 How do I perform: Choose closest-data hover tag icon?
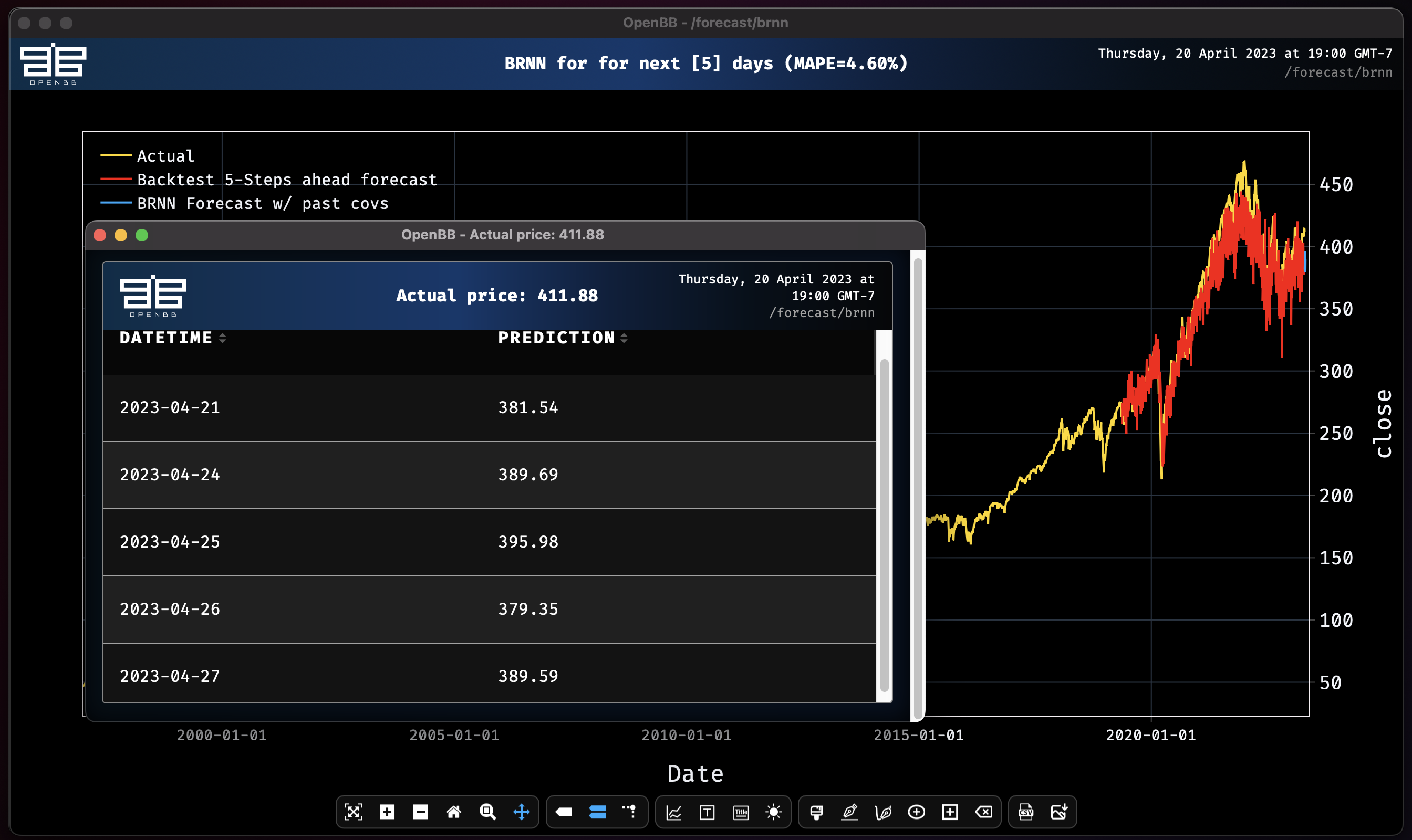[564, 812]
